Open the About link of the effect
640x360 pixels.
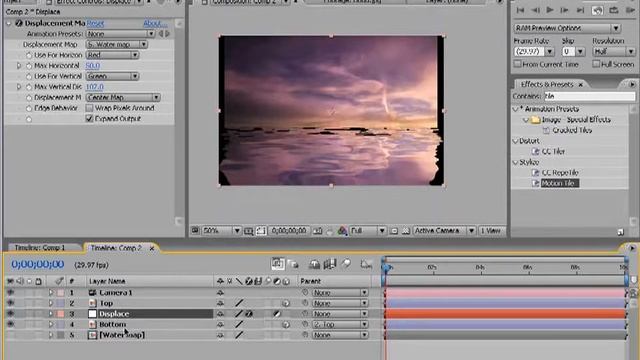(x=155, y=23)
